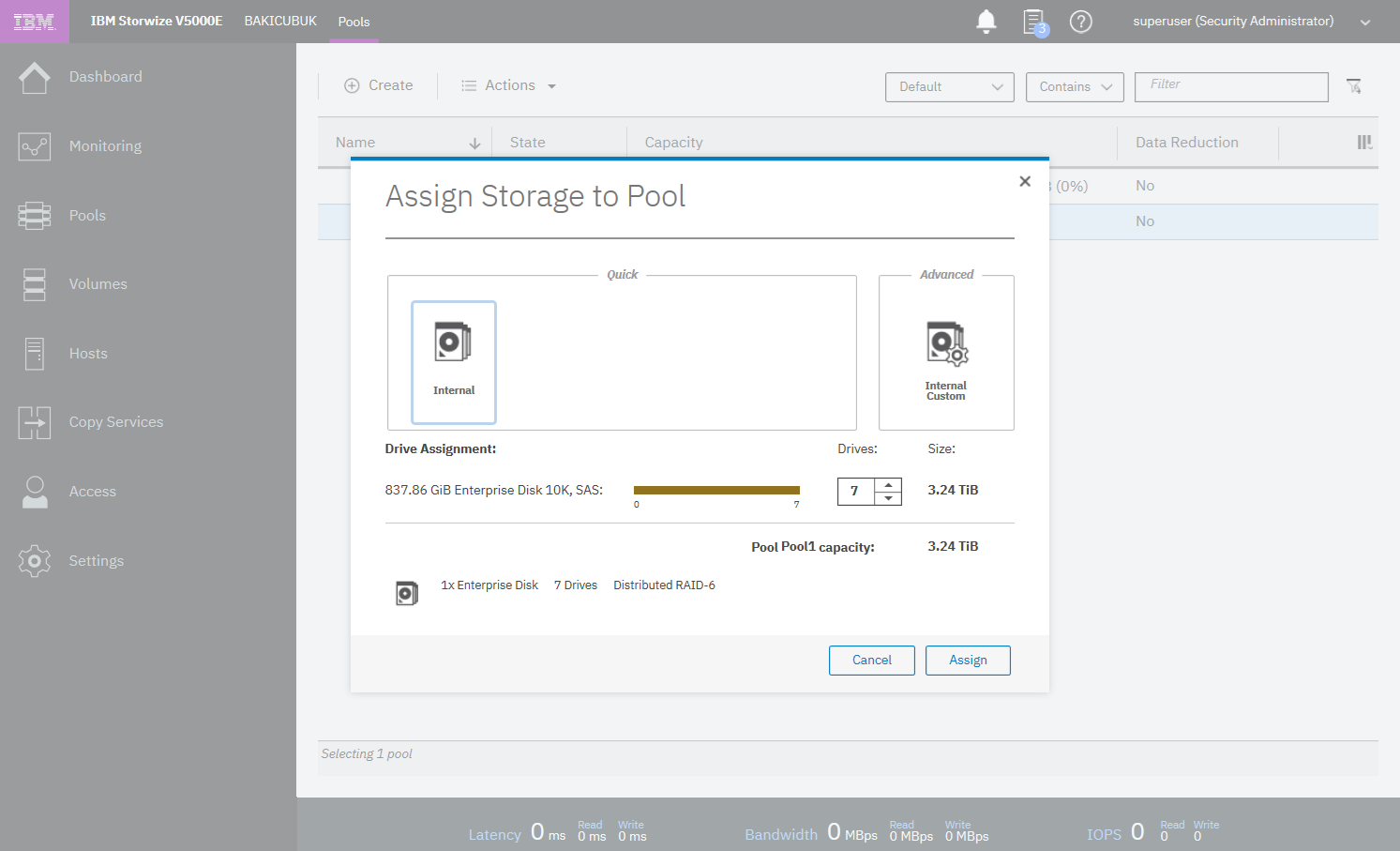This screenshot has height=851, width=1400.
Task: Click the Bandwidth performance label
Action: tap(781, 835)
